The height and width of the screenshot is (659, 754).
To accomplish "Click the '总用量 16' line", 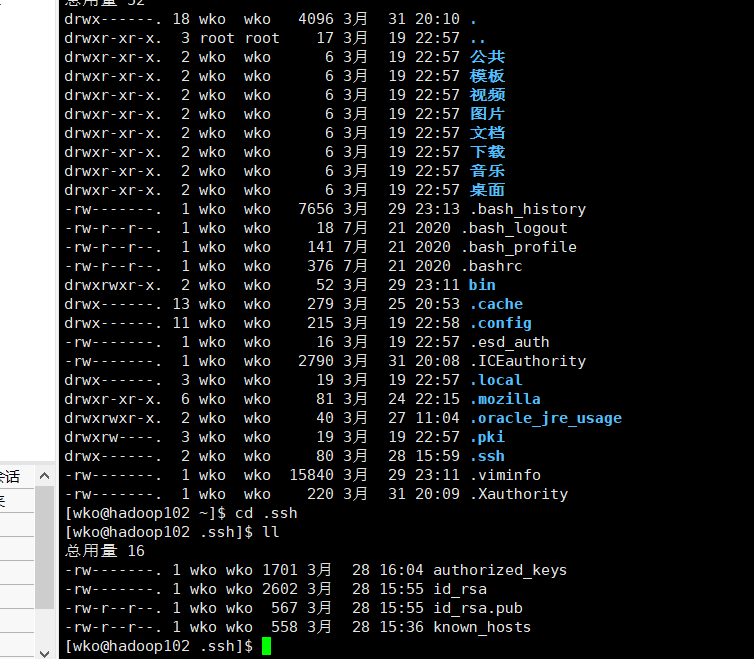I will click(105, 551).
